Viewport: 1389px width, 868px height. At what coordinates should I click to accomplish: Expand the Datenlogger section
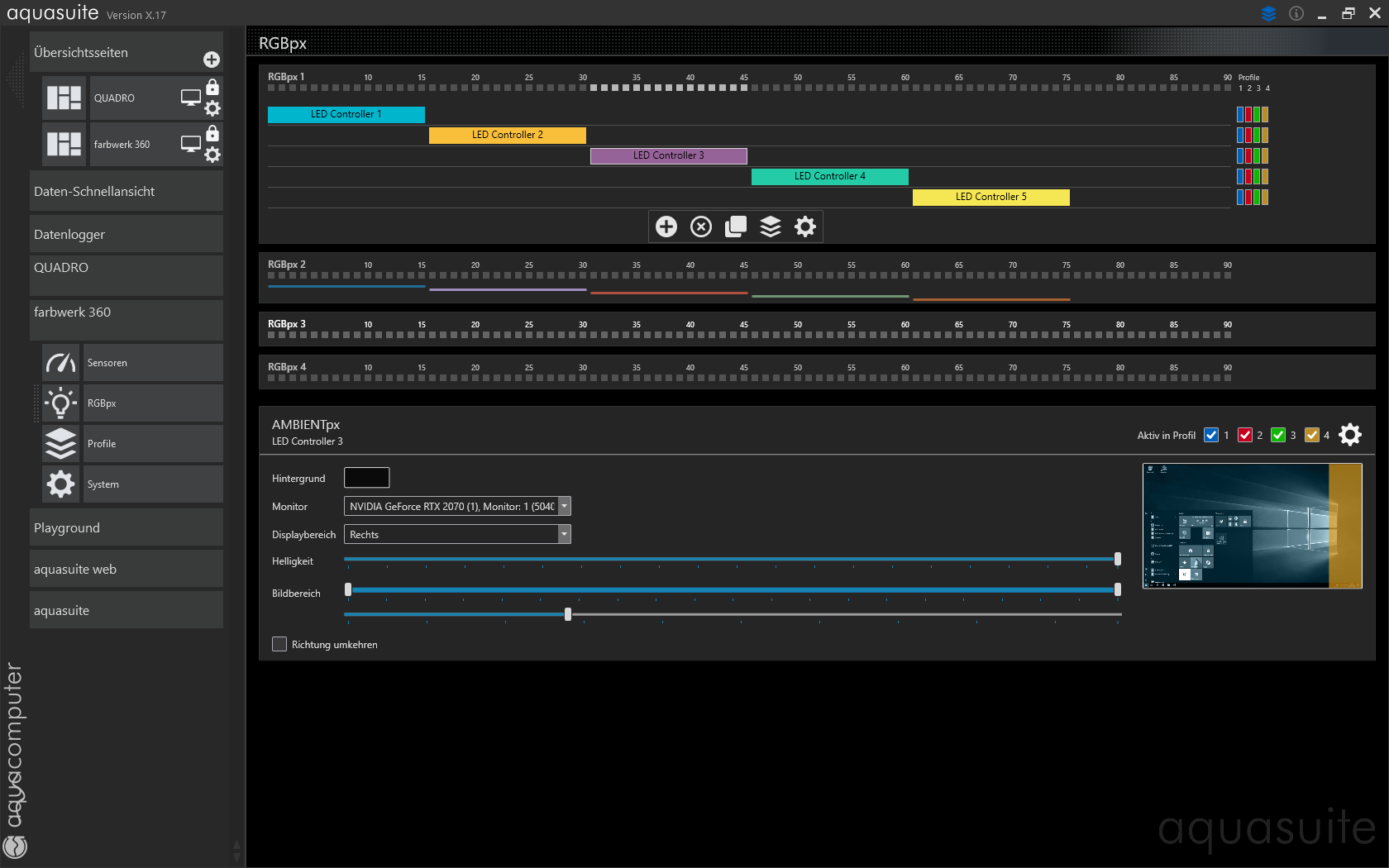pyautogui.click(x=126, y=234)
